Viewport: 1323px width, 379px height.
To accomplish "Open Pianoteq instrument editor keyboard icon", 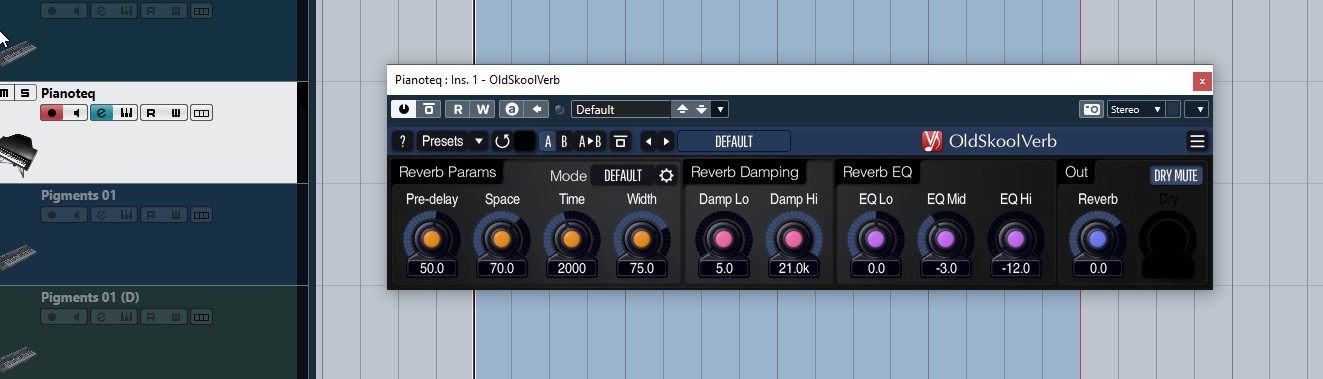I will click(126, 113).
